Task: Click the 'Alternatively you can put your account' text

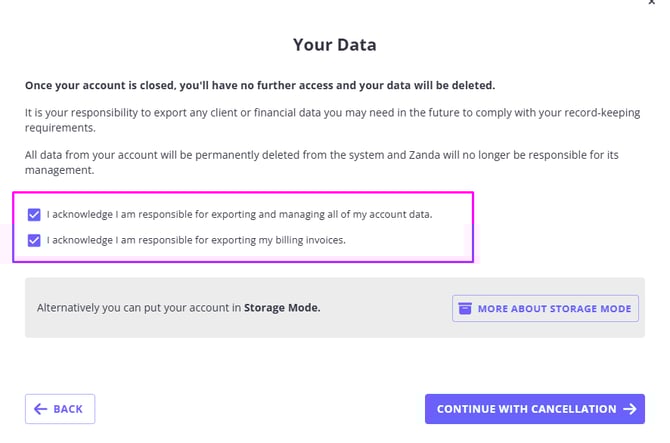Action: pos(139,308)
